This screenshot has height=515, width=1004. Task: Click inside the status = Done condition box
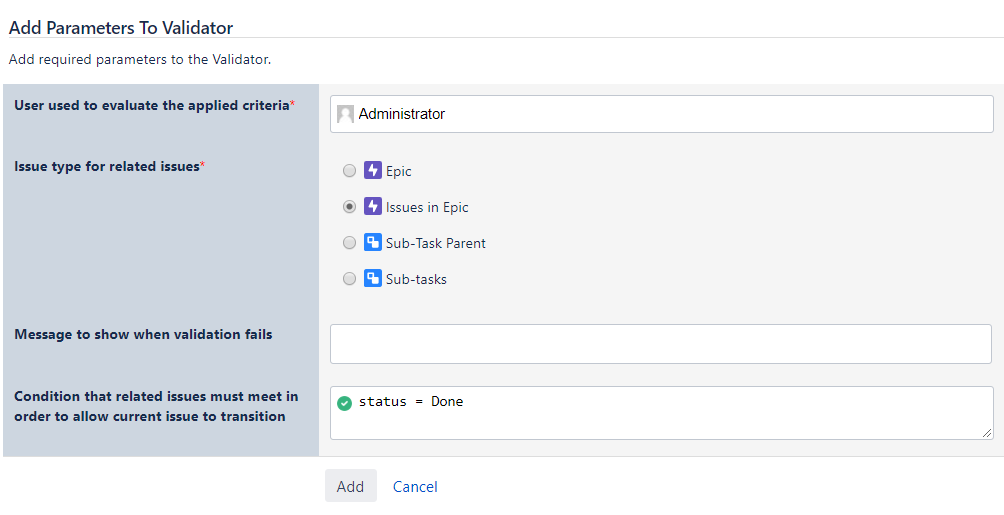tap(661, 413)
